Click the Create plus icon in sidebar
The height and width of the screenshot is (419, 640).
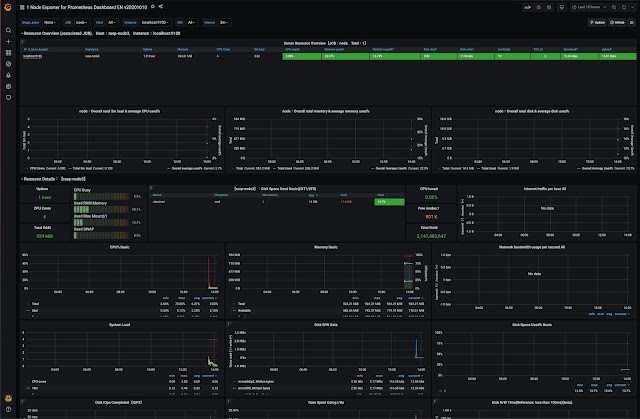click(8, 41)
